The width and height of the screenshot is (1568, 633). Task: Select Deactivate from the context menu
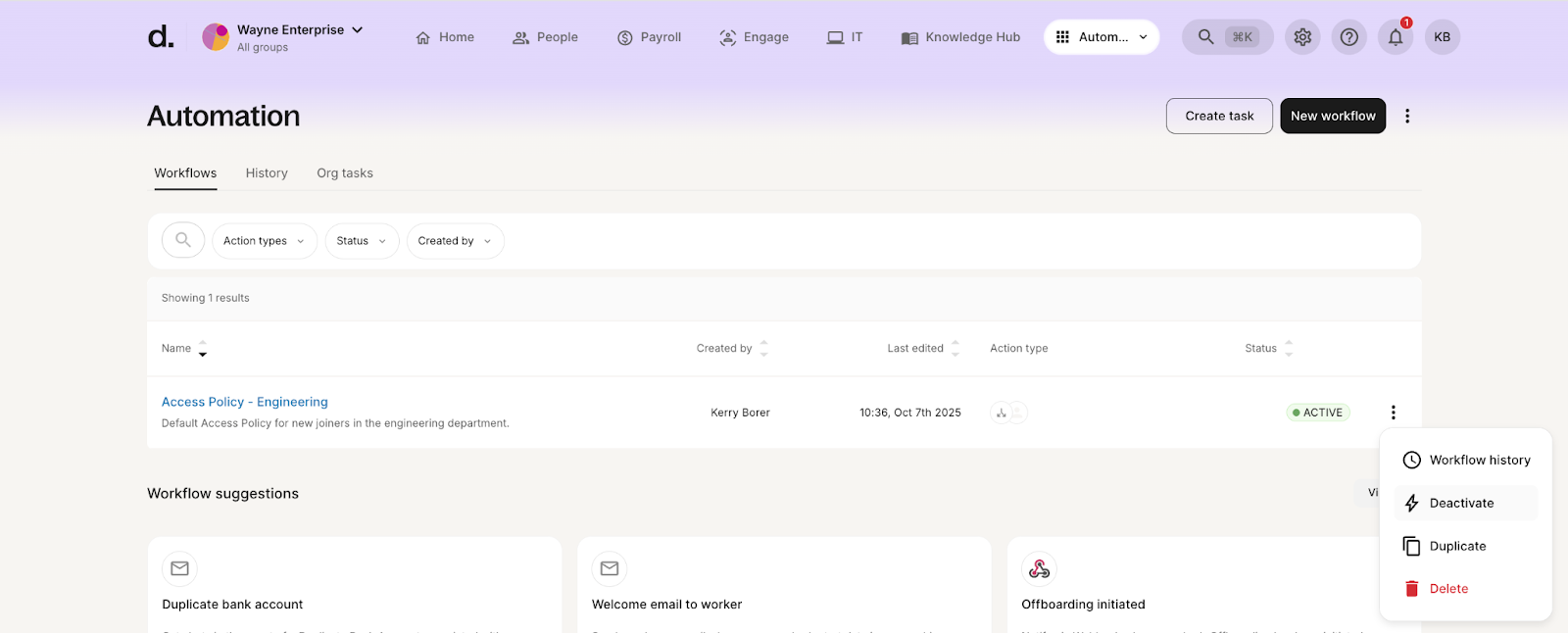click(x=1461, y=503)
